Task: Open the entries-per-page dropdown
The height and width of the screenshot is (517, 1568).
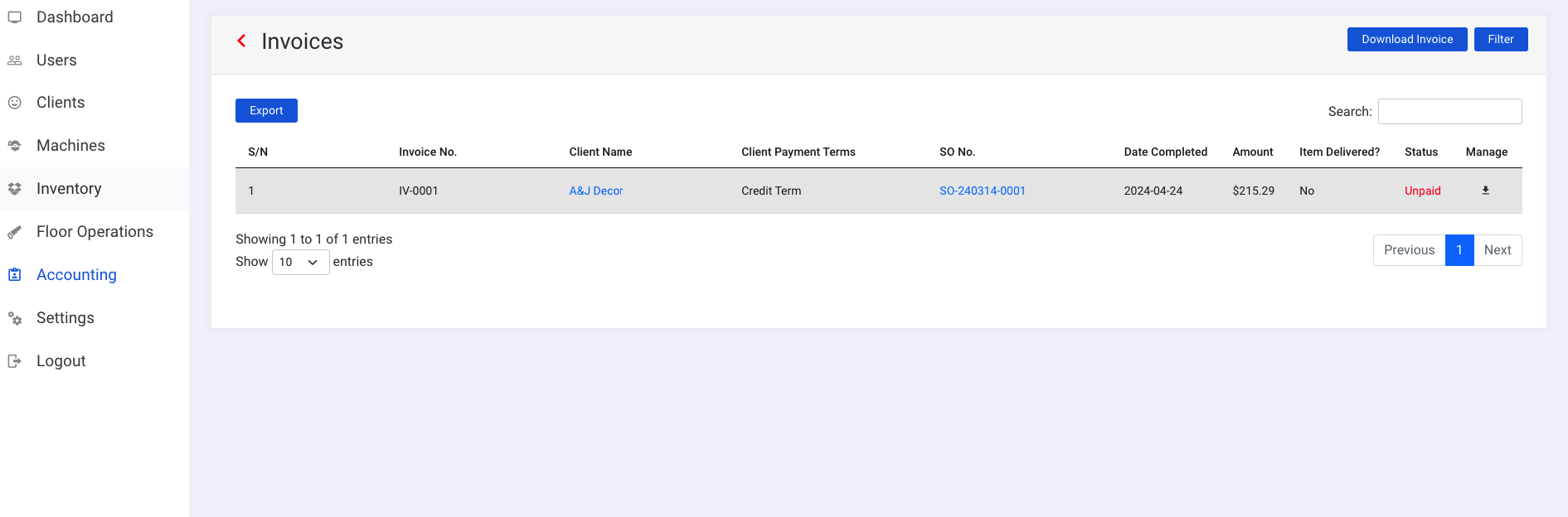Action: (300, 263)
